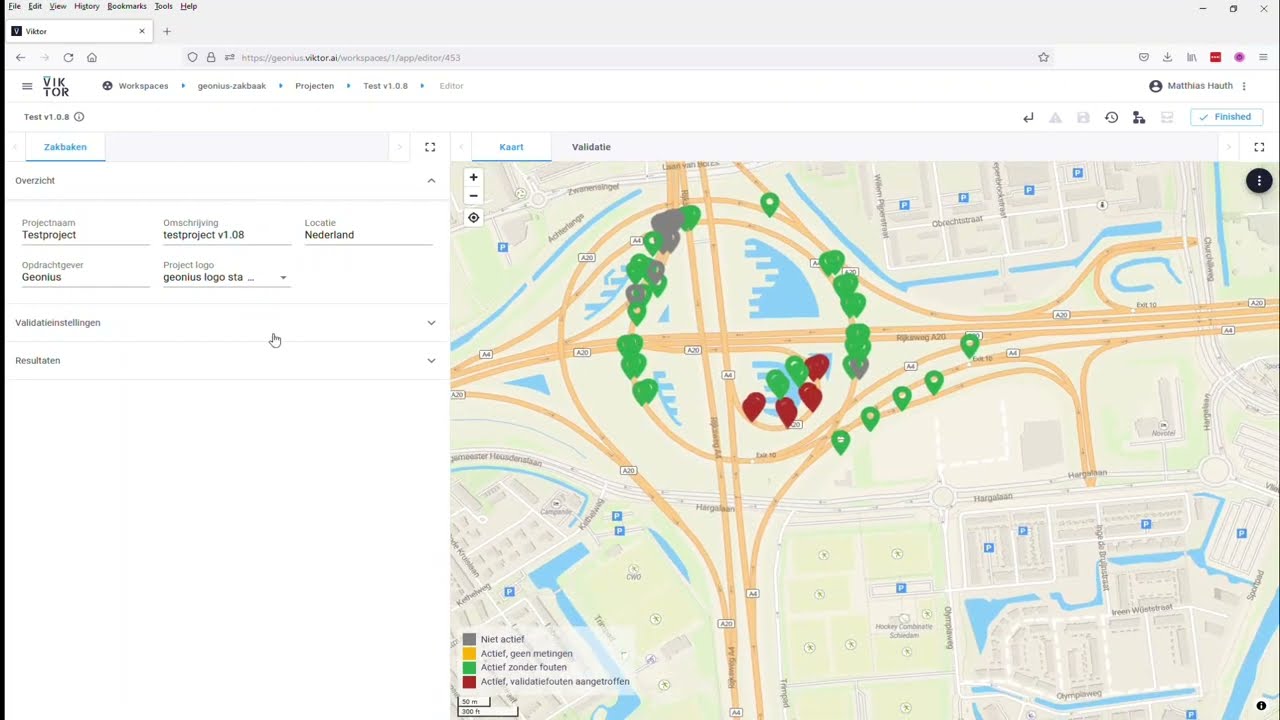Click the topmost green map marker

pyautogui.click(x=769, y=204)
